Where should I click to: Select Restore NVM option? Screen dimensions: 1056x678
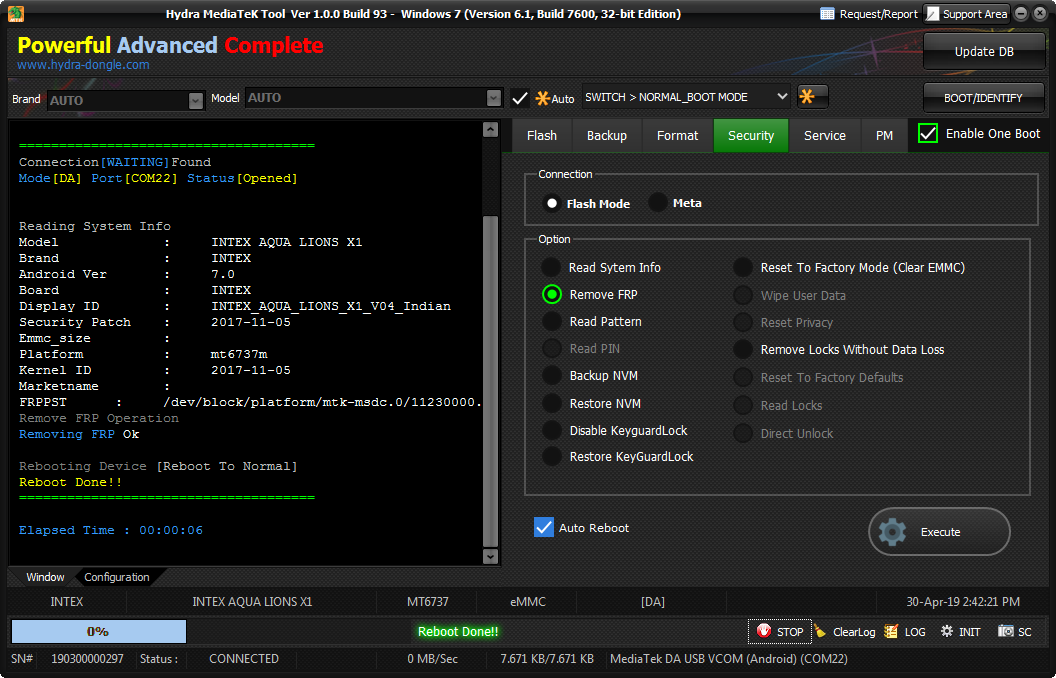[x=552, y=403]
